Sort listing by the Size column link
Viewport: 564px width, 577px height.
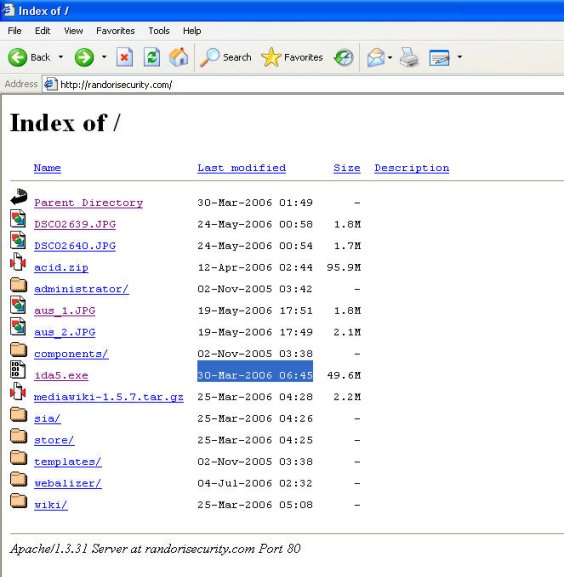point(347,168)
